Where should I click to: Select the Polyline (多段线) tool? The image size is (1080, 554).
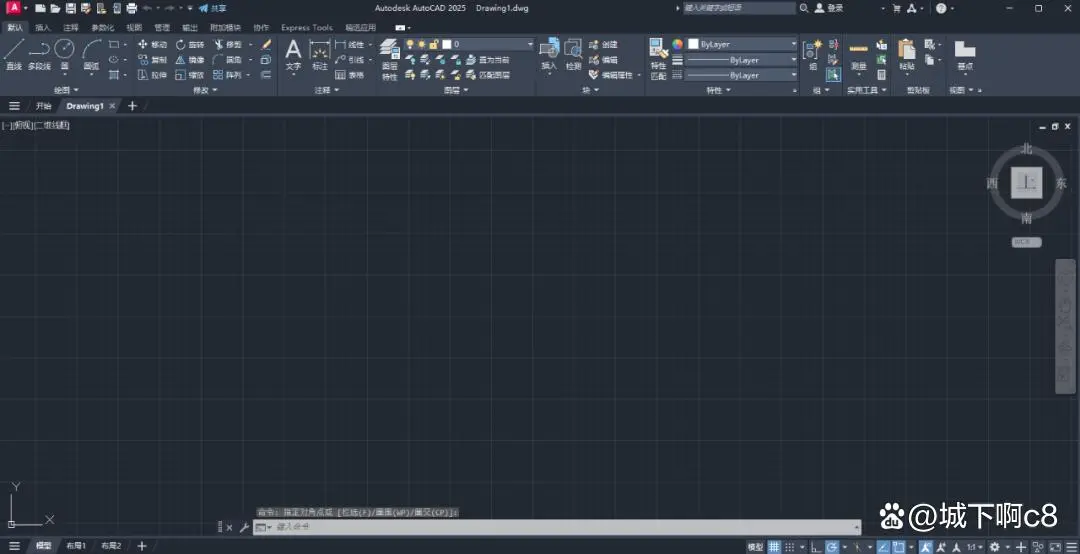tap(39, 55)
